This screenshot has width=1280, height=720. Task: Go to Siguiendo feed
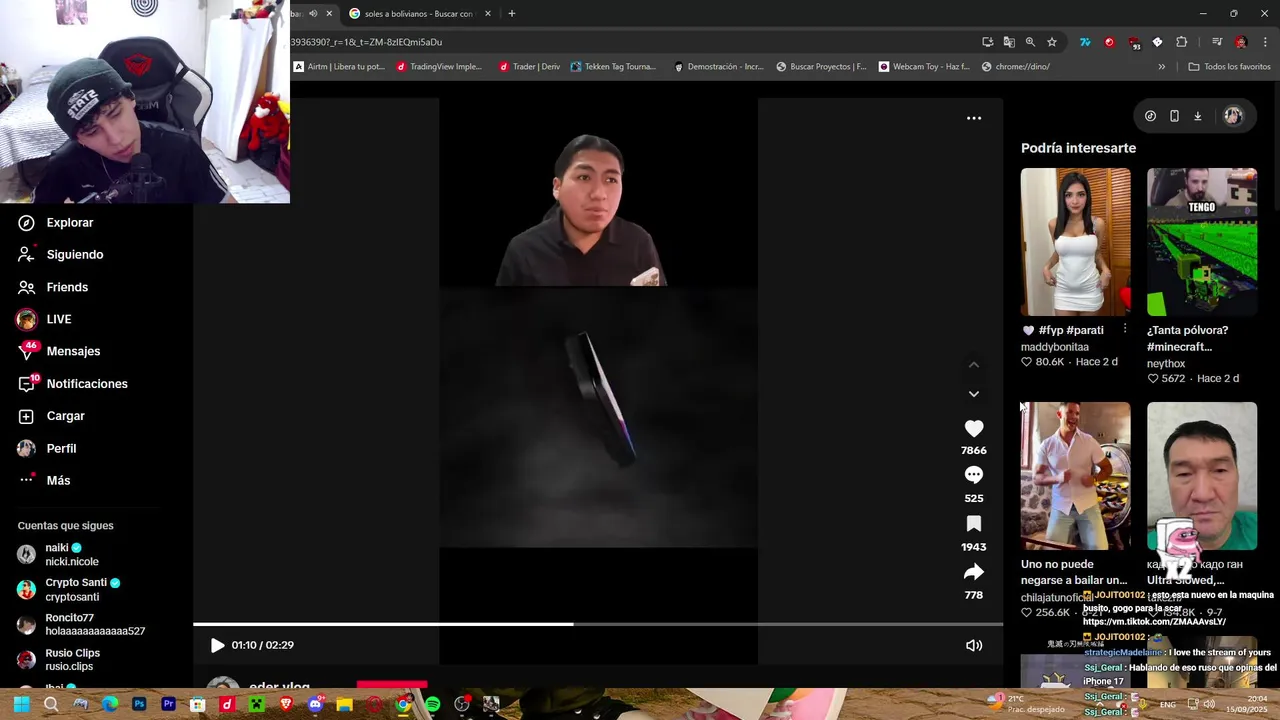pos(61,255)
